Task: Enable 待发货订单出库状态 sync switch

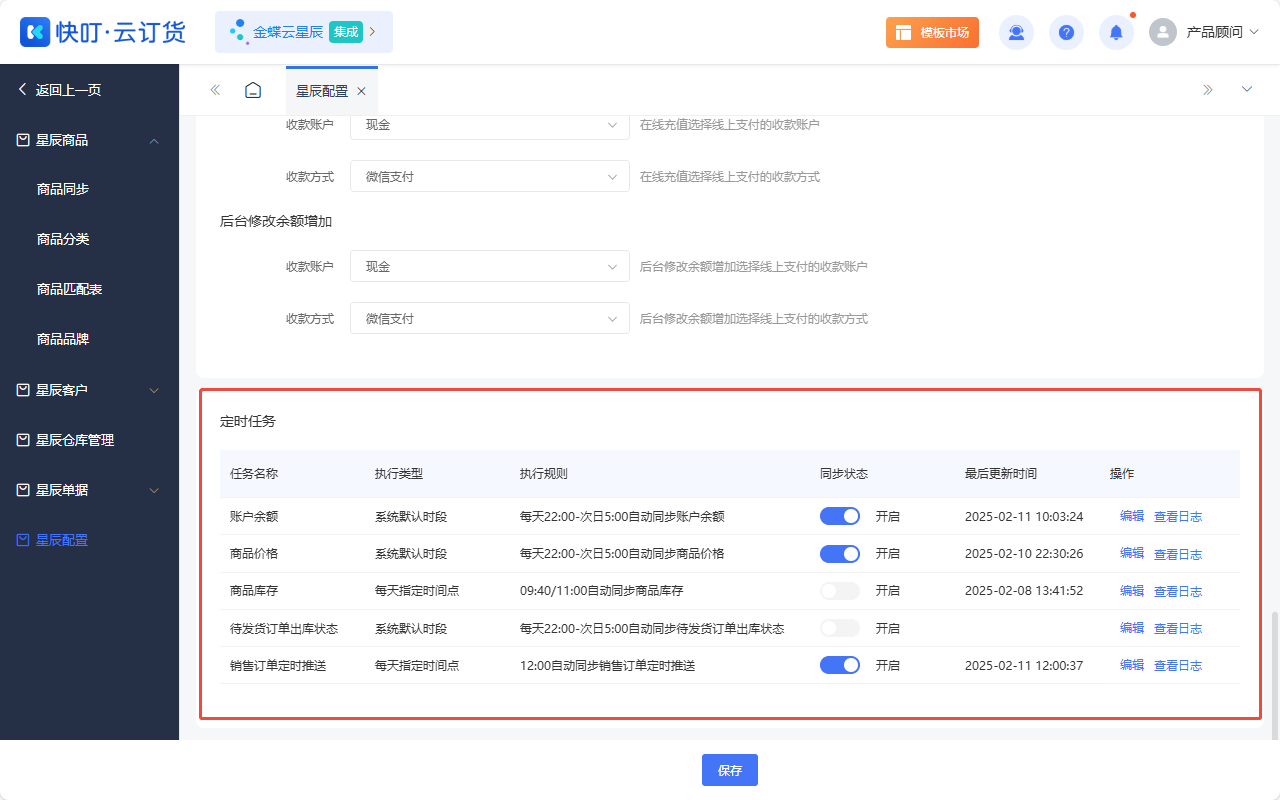Action: tap(840, 627)
